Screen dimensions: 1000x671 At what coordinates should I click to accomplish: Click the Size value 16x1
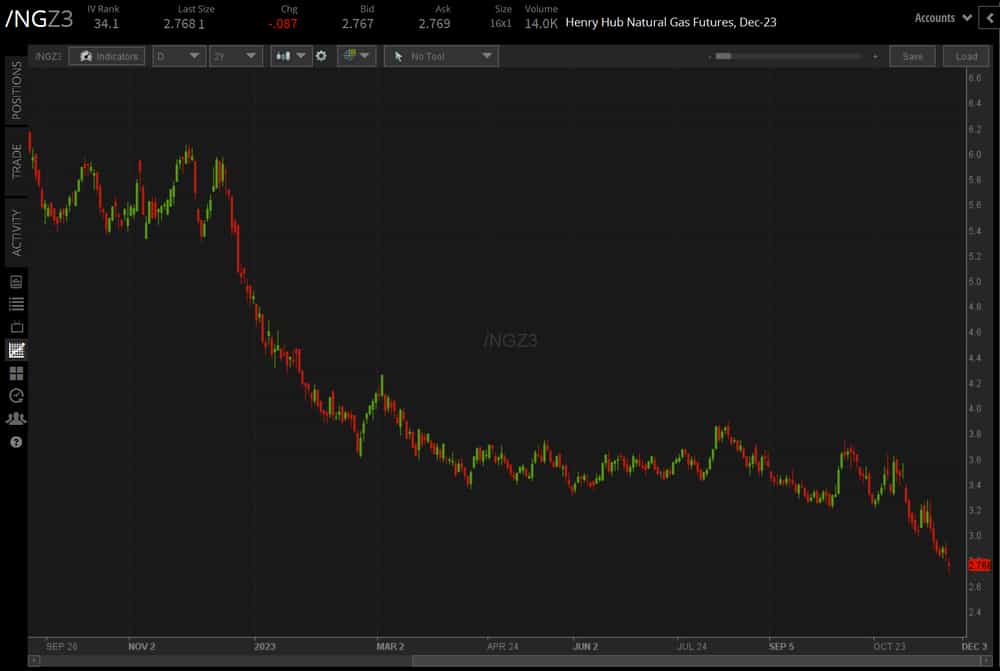pyautogui.click(x=501, y=24)
